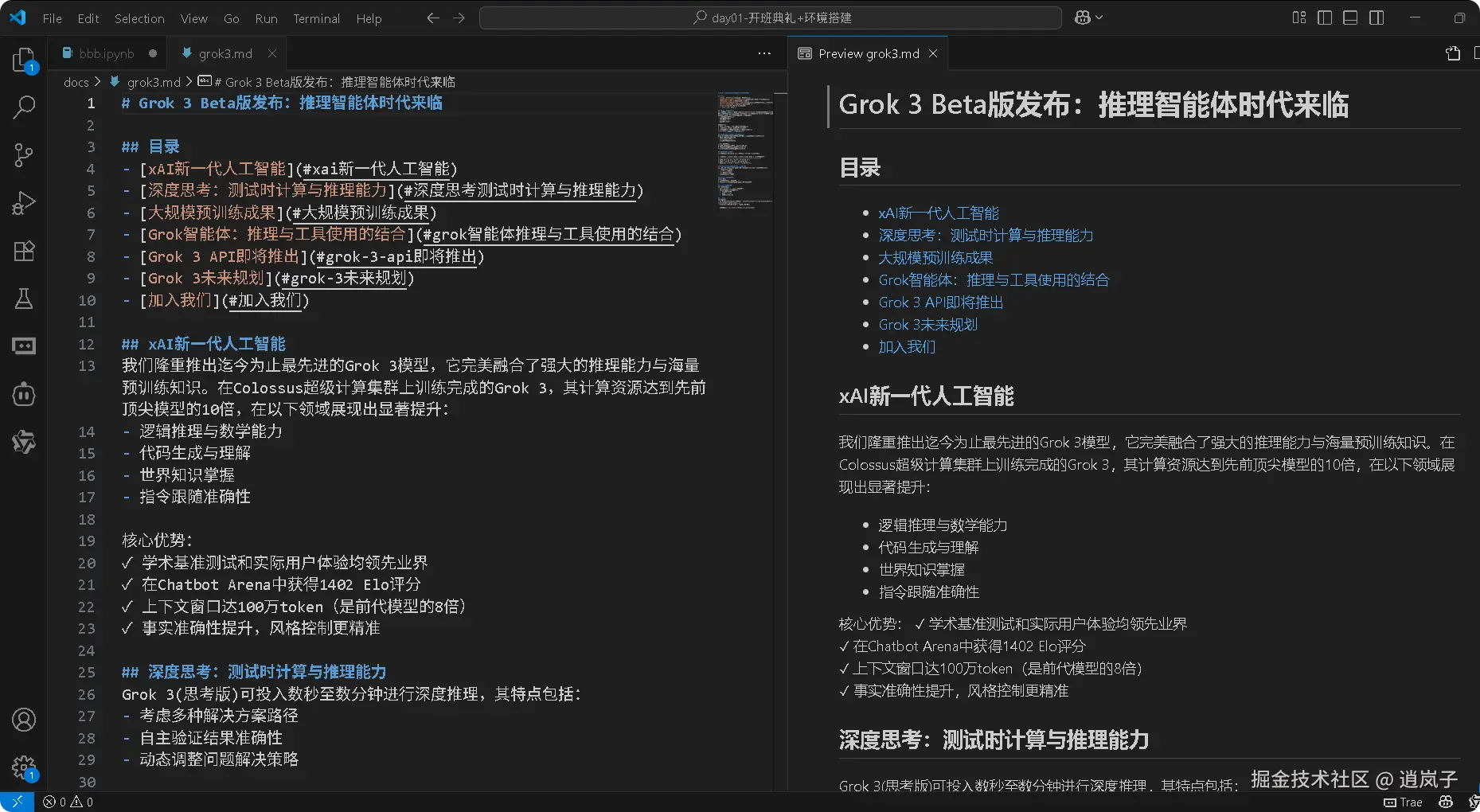Screen dimensions: 1480x812
Task: Toggle the Secondary Side Bar visibility
Action: pos(1377,18)
